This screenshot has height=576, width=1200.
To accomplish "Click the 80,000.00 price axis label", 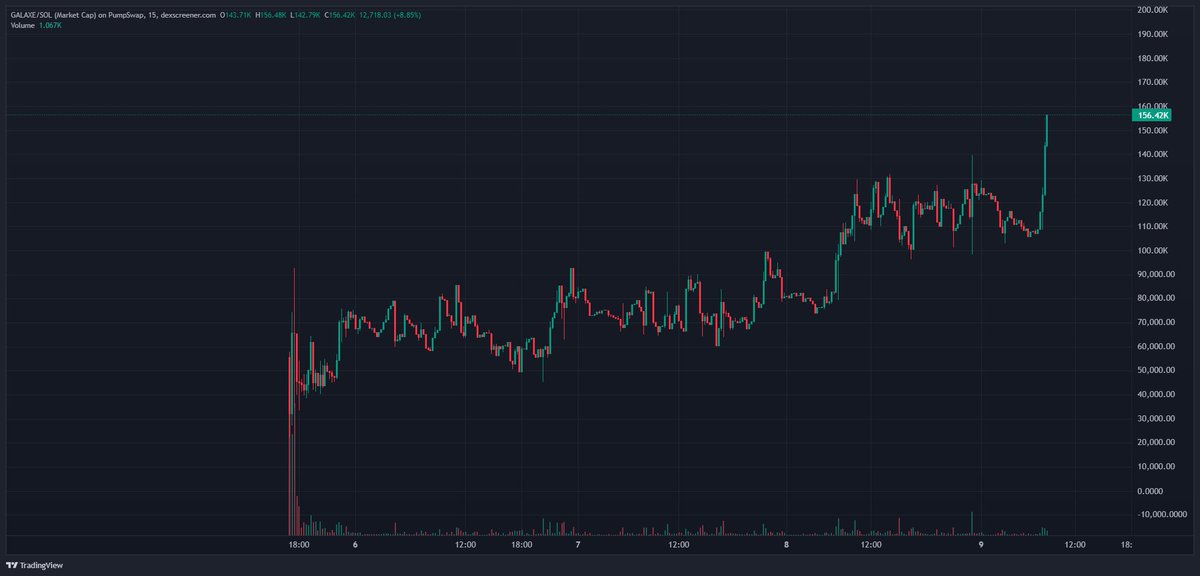I will pos(1156,298).
